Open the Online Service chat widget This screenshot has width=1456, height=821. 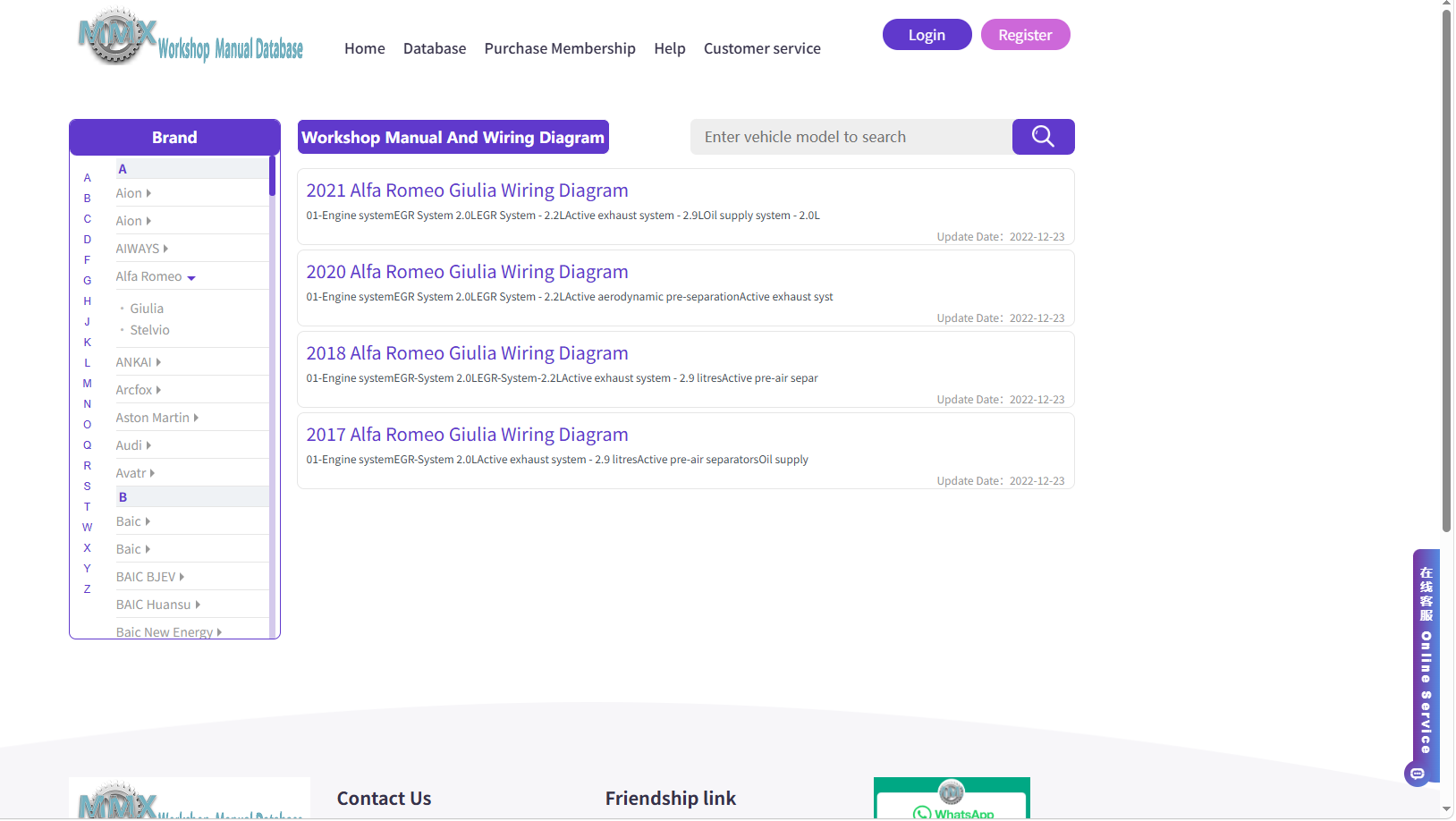tap(1424, 667)
